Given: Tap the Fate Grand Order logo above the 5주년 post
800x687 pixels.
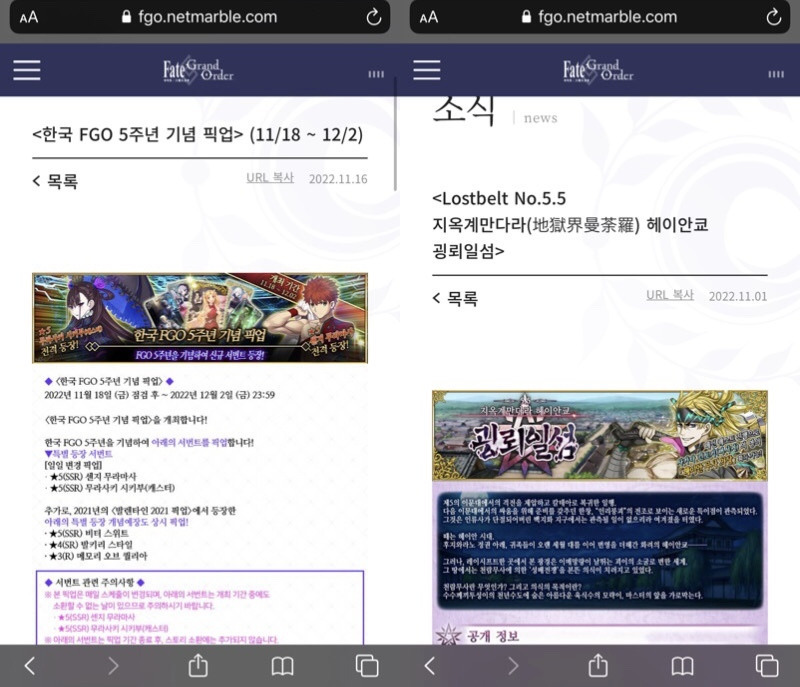Looking at the screenshot, I should click(x=198, y=69).
